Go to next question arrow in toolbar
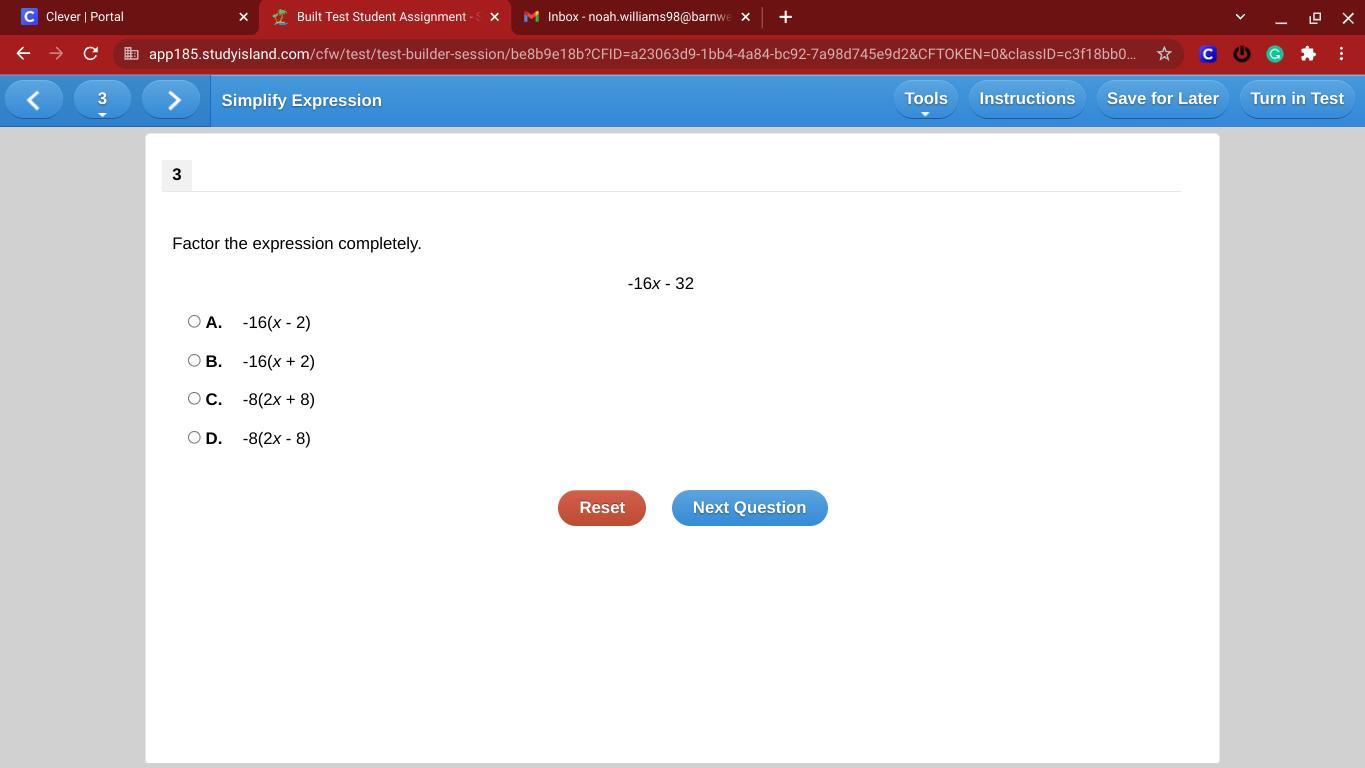Viewport: 1365px width, 768px height. tap(172, 99)
